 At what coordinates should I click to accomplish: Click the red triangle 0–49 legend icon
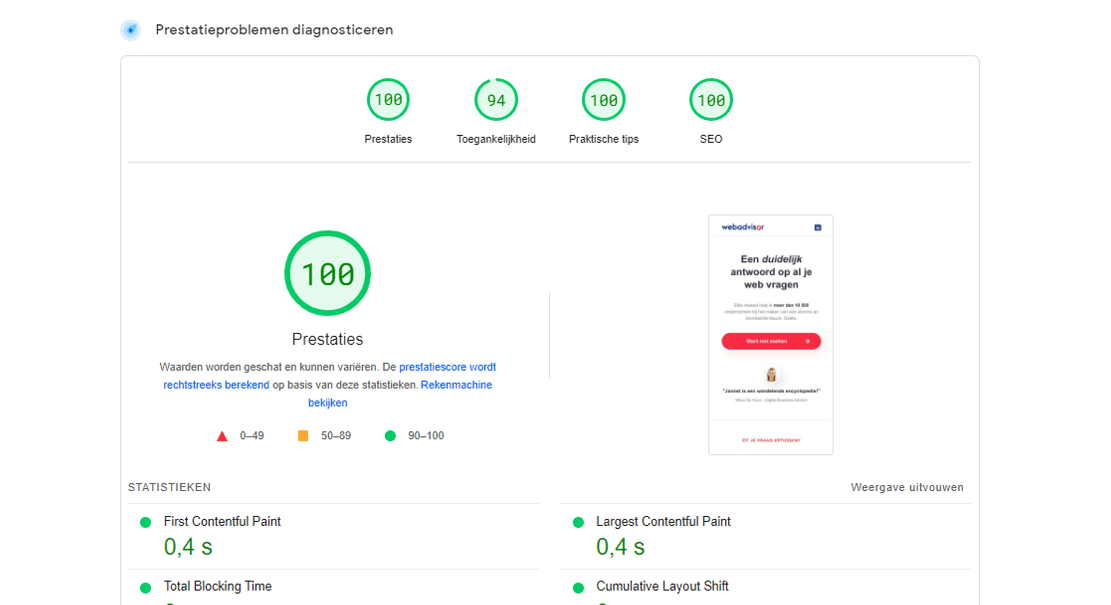click(x=221, y=435)
